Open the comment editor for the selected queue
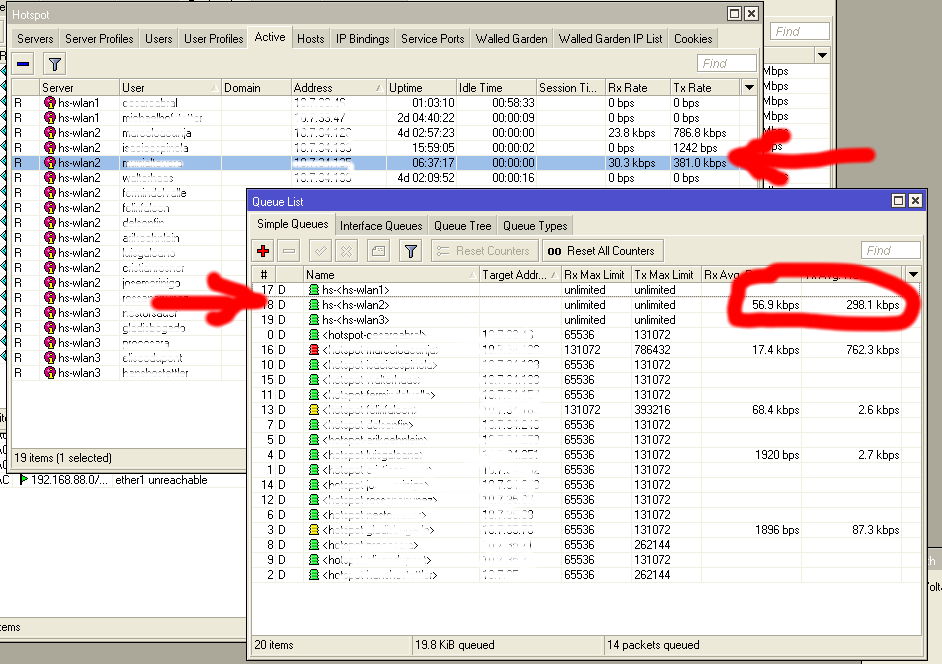This screenshot has height=664, width=942. (378, 250)
